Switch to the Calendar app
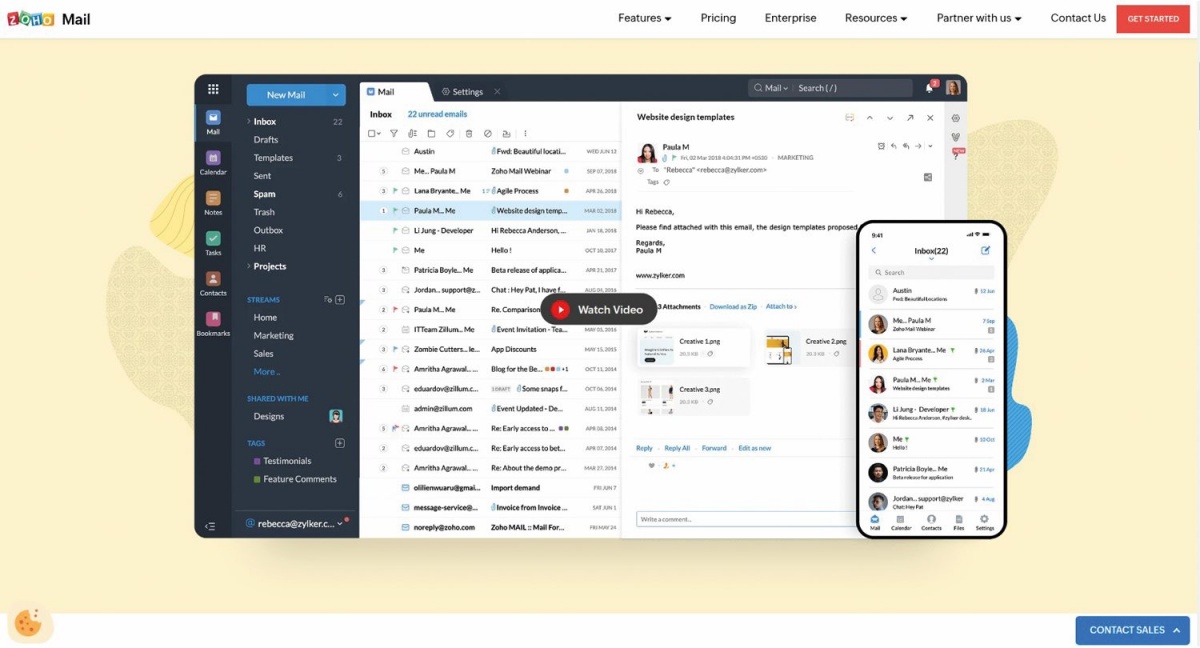 coord(213,162)
